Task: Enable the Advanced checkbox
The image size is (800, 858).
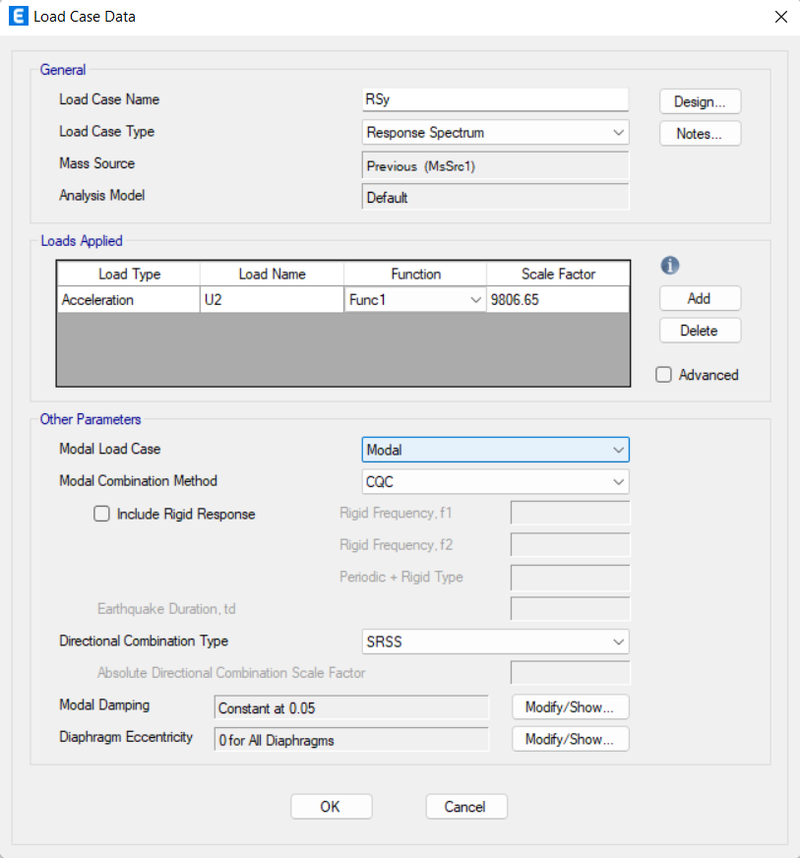Action: 664,375
